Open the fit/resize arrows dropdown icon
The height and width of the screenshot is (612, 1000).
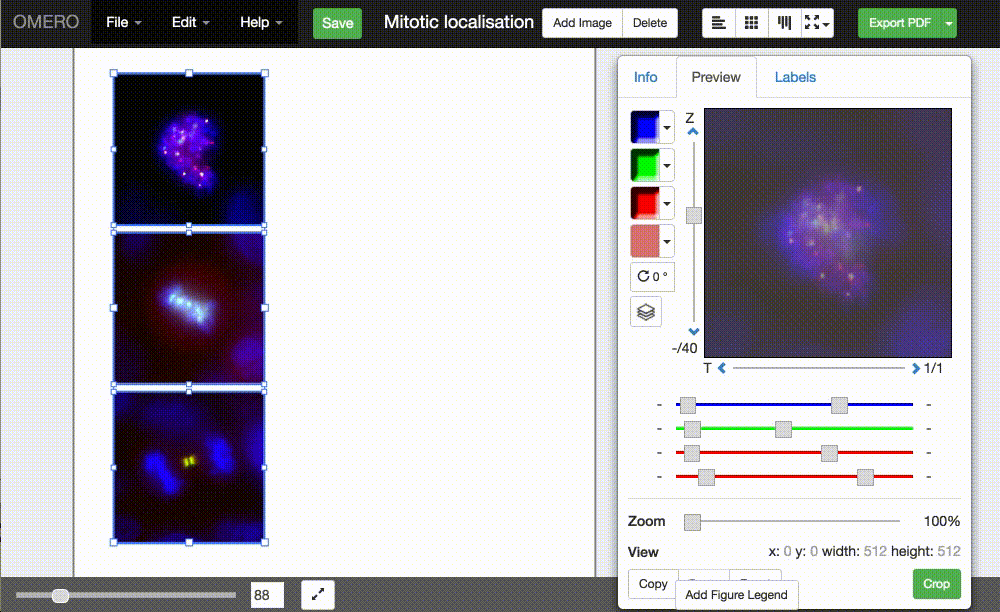(817, 23)
